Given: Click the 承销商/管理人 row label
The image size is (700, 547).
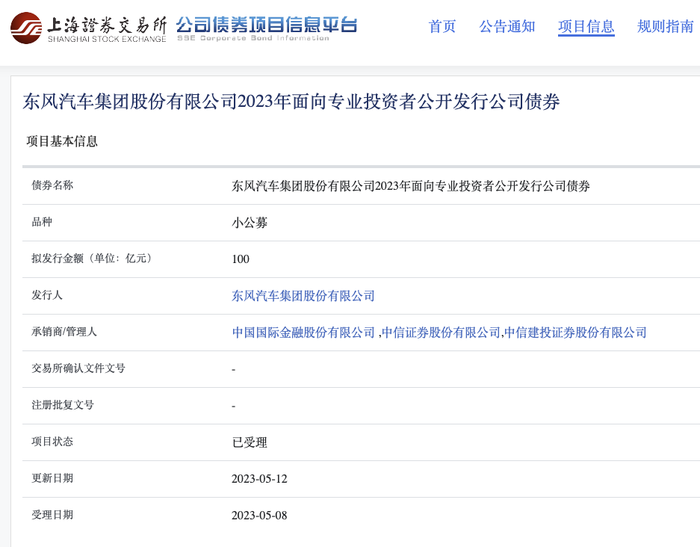Looking at the screenshot, I should [x=64, y=332].
